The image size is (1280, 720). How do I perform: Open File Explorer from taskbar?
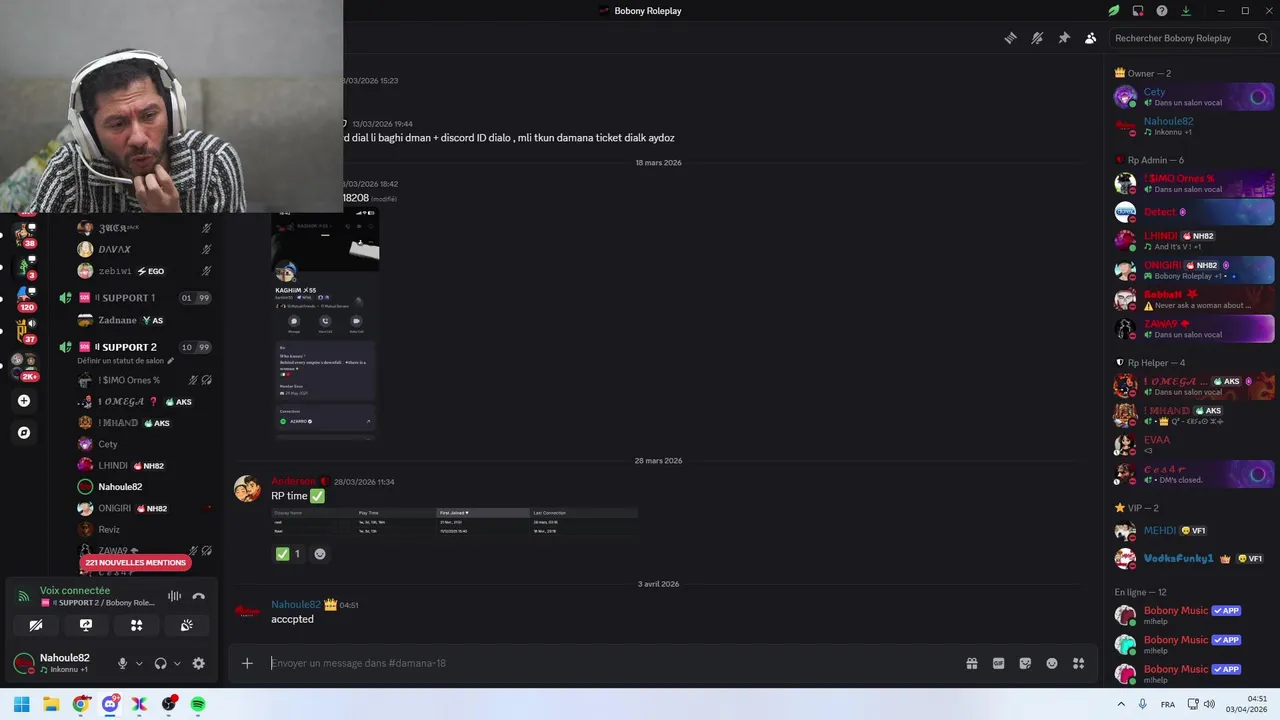click(51, 704)
